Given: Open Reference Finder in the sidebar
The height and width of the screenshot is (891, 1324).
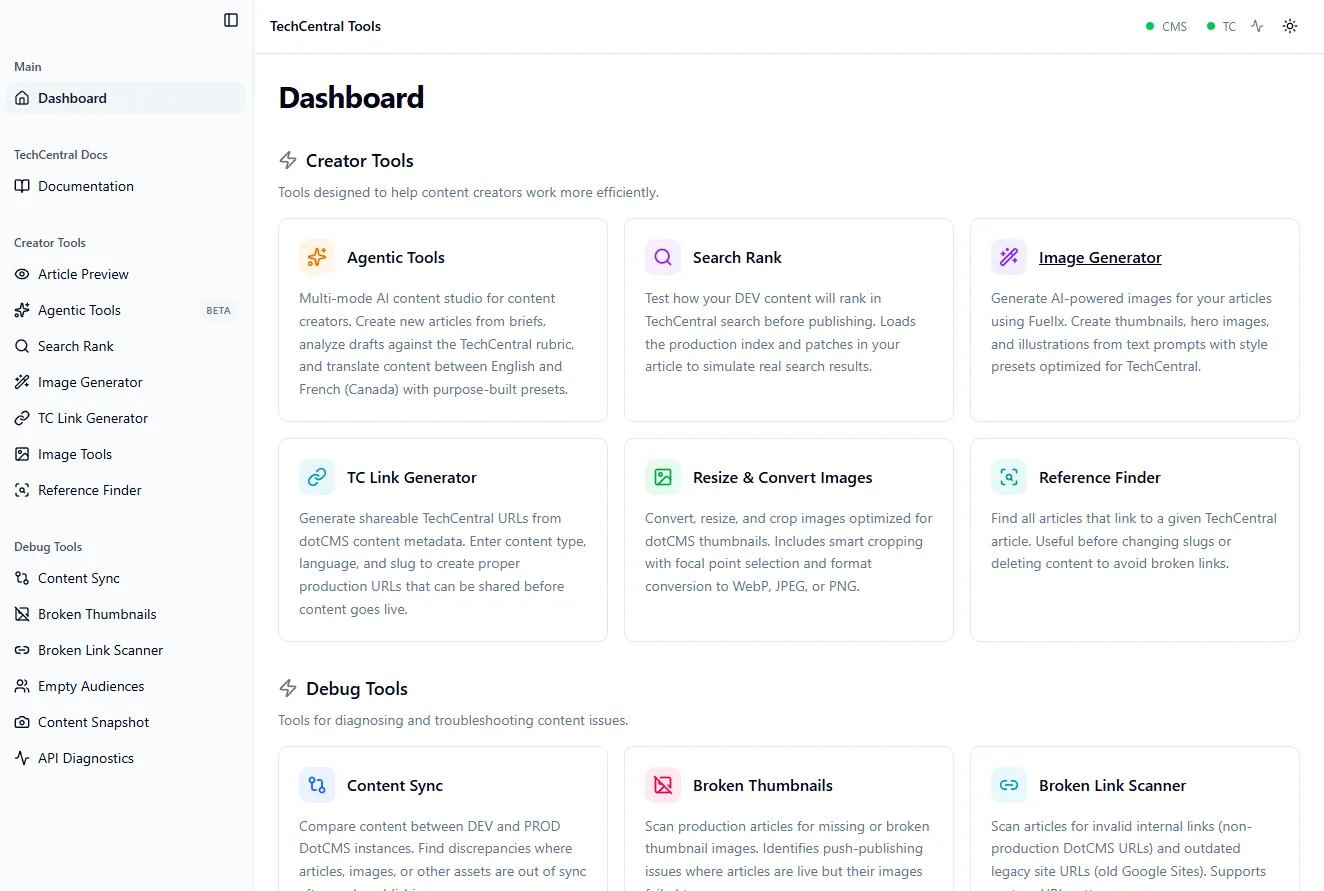Looking at the screenshot, I should [x=126, y=490].
